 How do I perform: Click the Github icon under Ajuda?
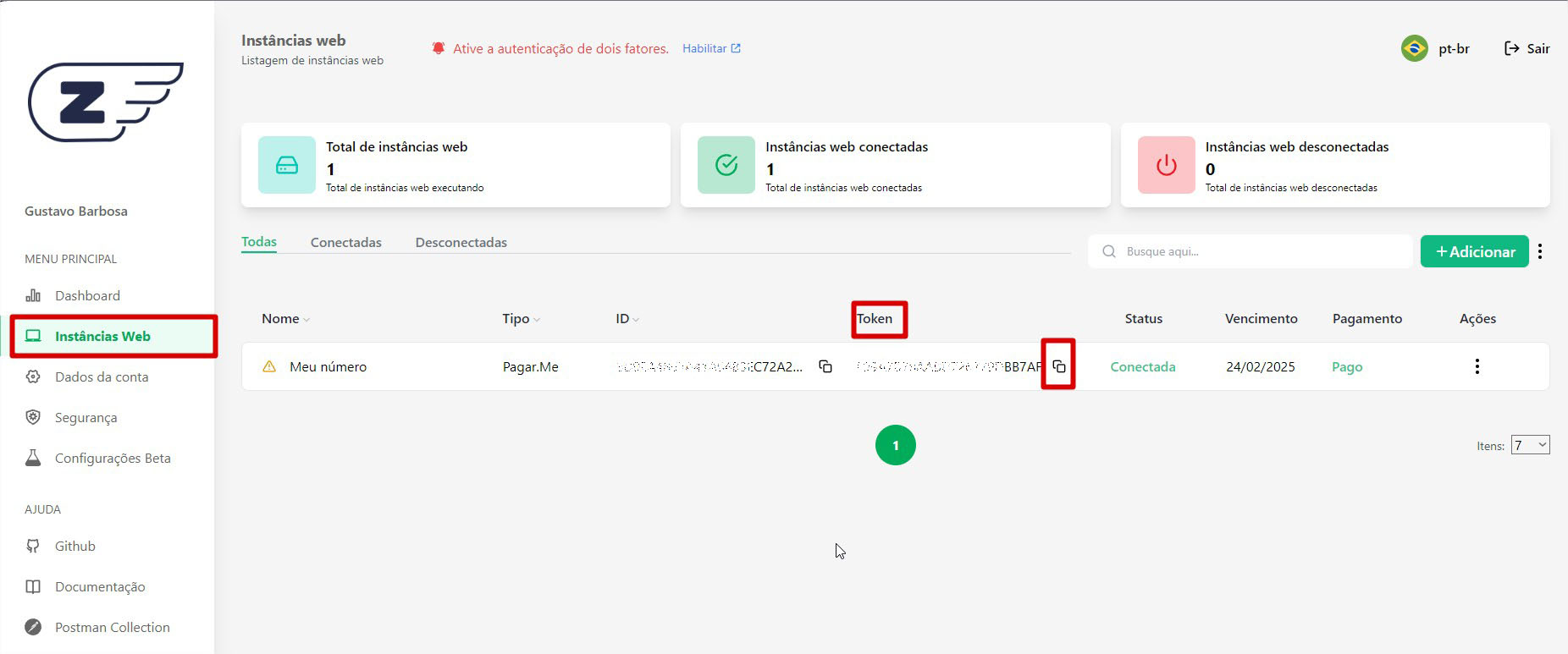point(33,546)
